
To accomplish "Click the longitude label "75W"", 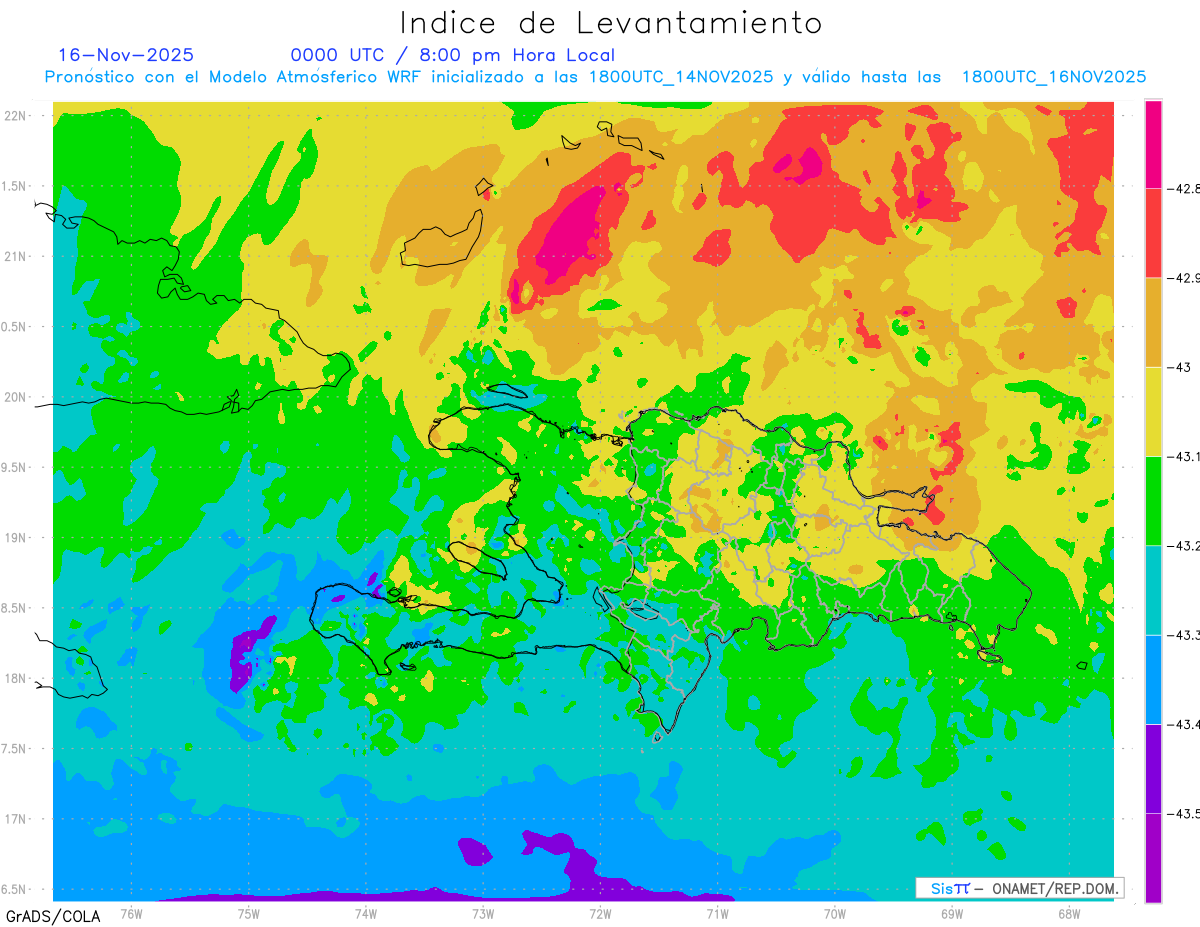I will click(248, 912).
